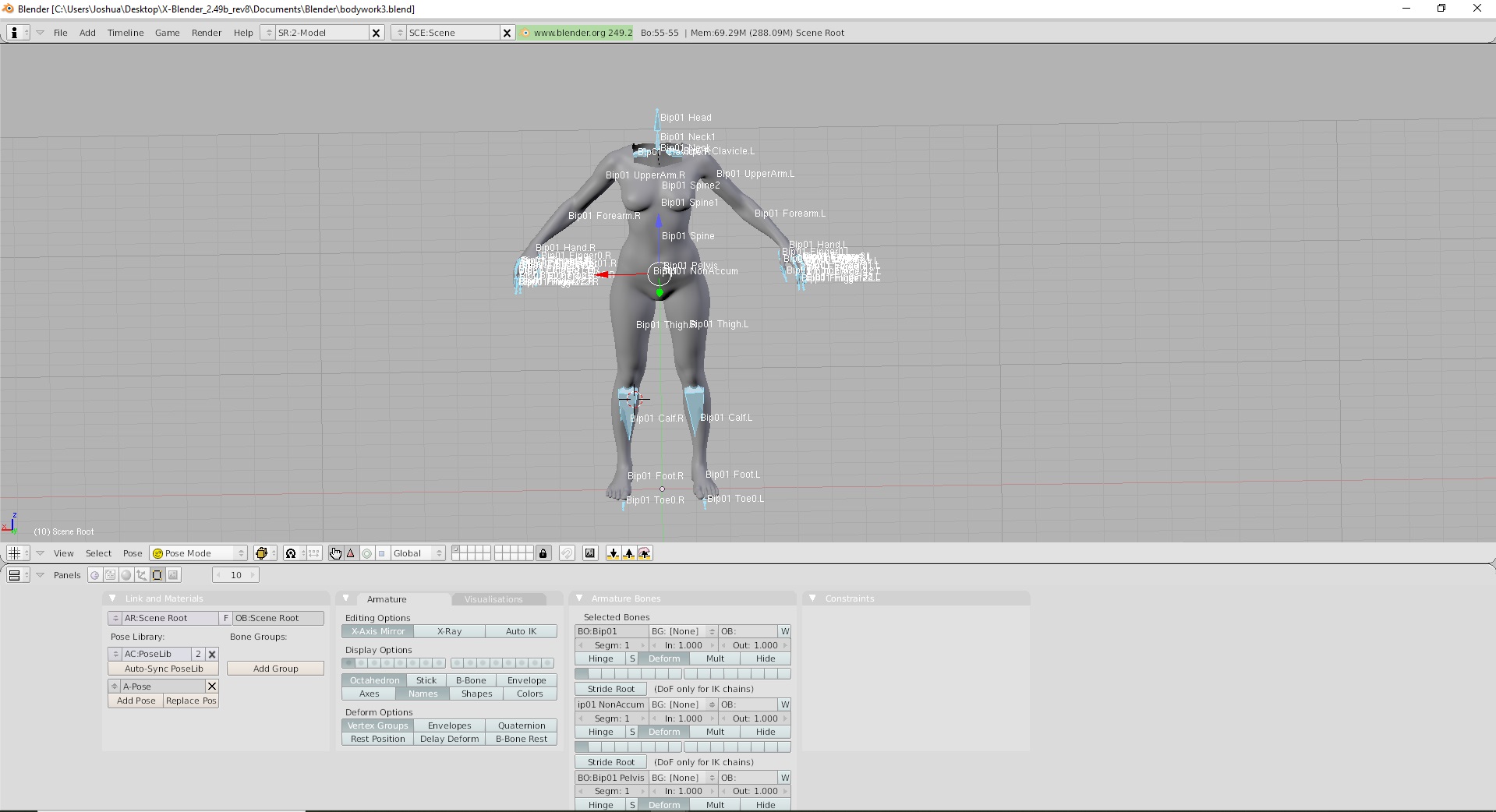This screenshot has width=1496, height=812.
Task: Toggle Hide for the Bip01 bone
Action: click(765, 658)
